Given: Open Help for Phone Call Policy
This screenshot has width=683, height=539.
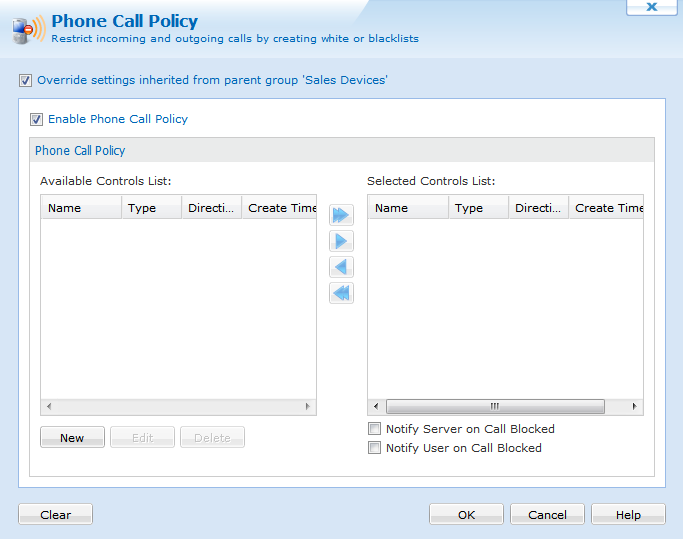Looking at the screenshot, I should 628,515.
